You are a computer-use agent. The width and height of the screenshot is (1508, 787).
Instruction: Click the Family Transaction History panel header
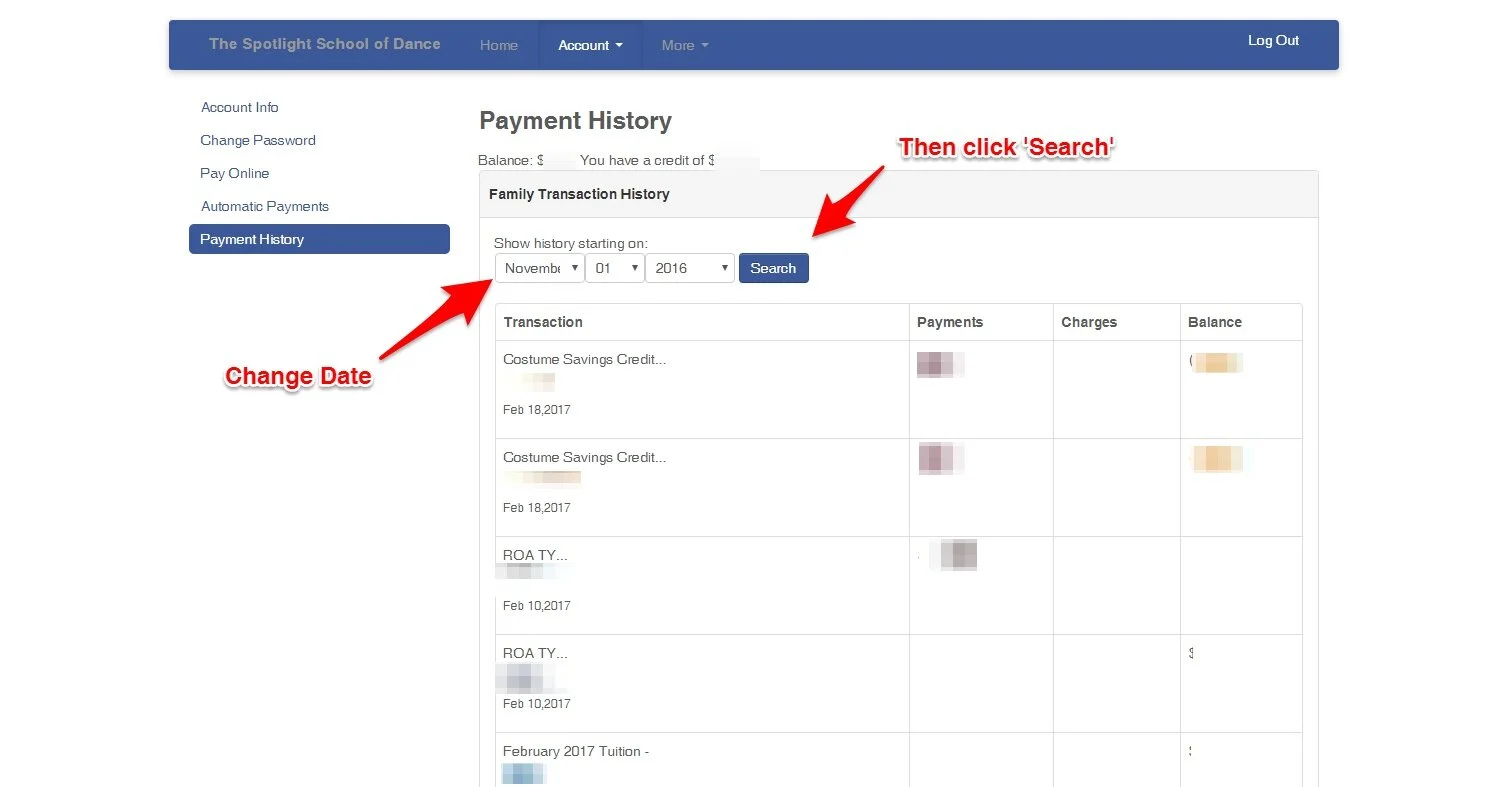898,194
